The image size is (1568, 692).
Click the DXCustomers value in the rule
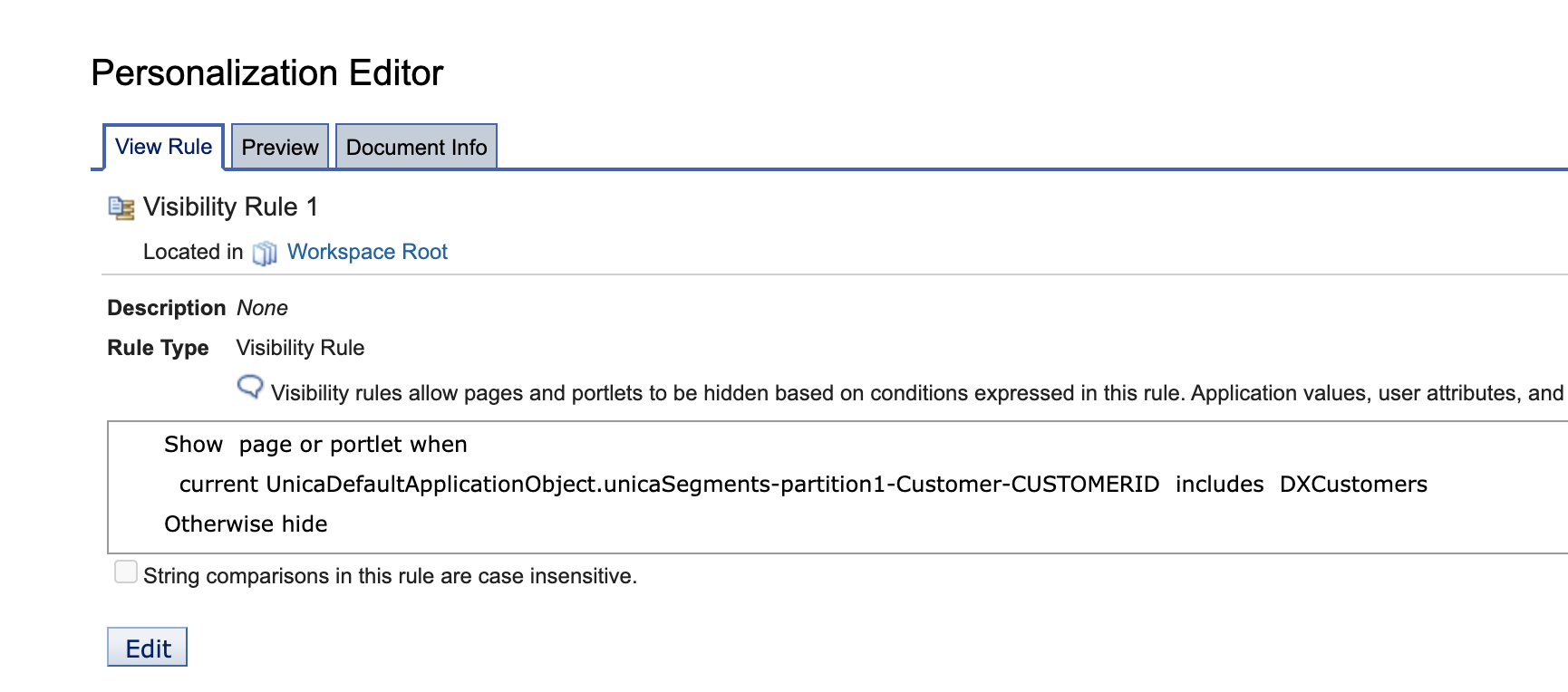click(1353, 485)
